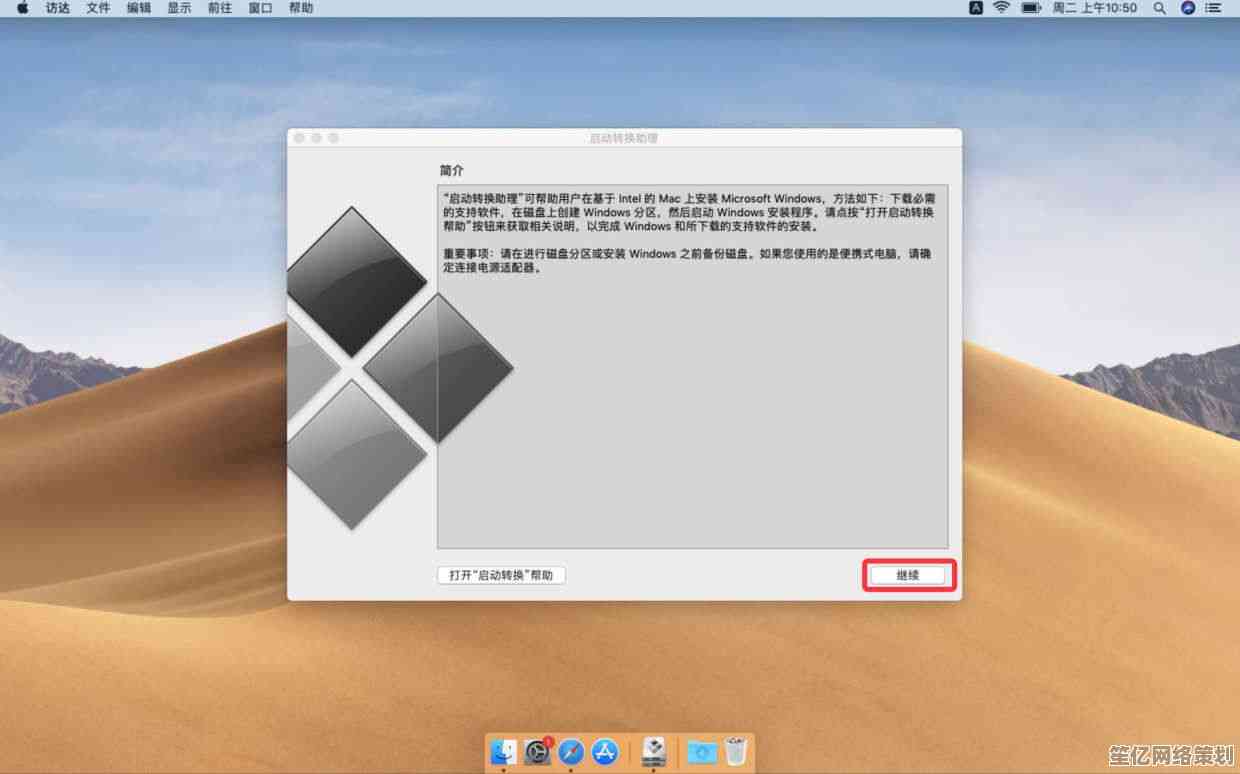
Task: Open Finder from the dock
Action: [503, 751]
